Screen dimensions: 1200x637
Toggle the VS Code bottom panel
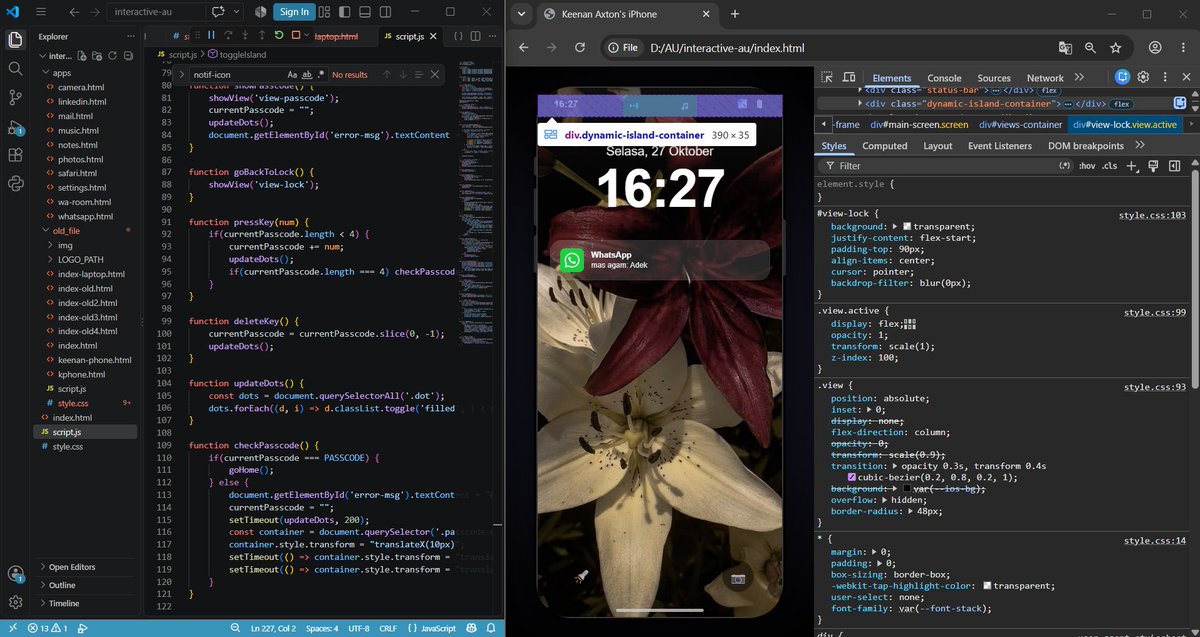click(367, 11)
